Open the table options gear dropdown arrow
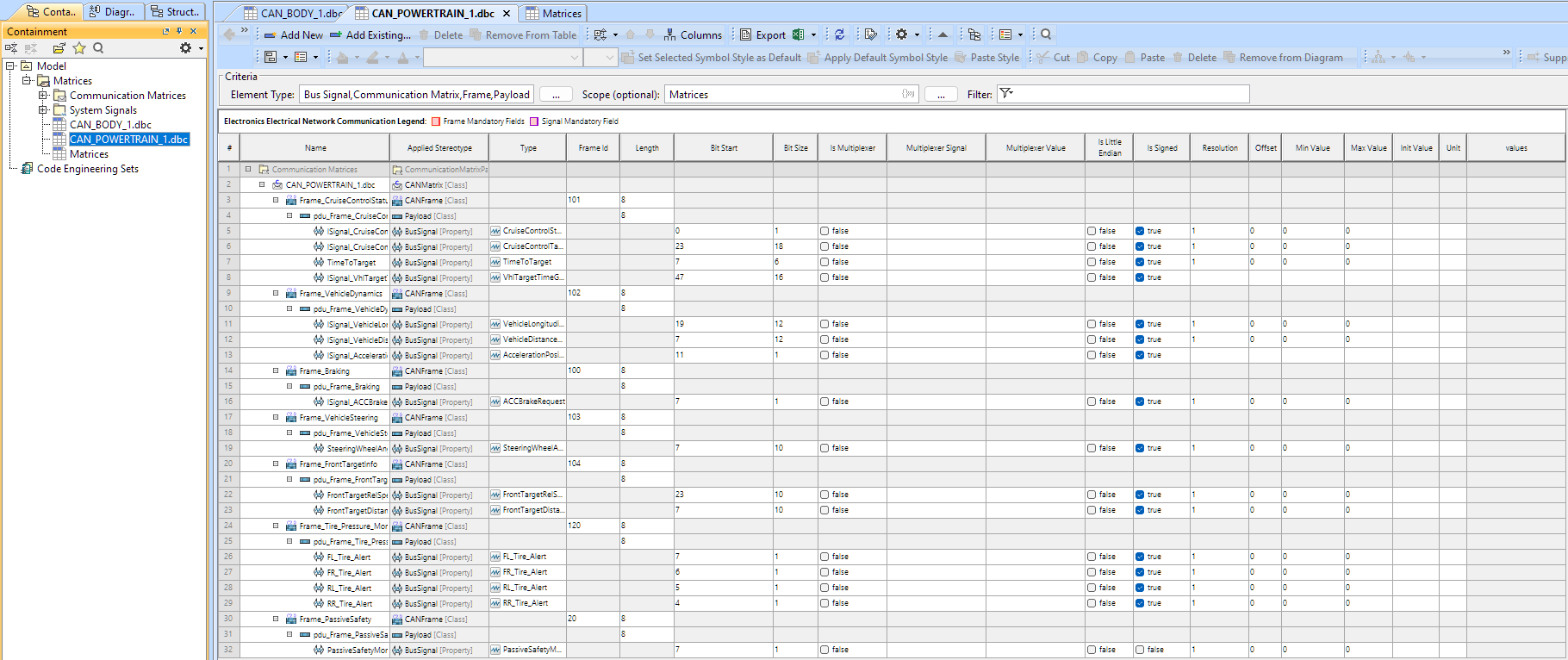The height and width of the screenshot is (660, 1568). point(917,34)
